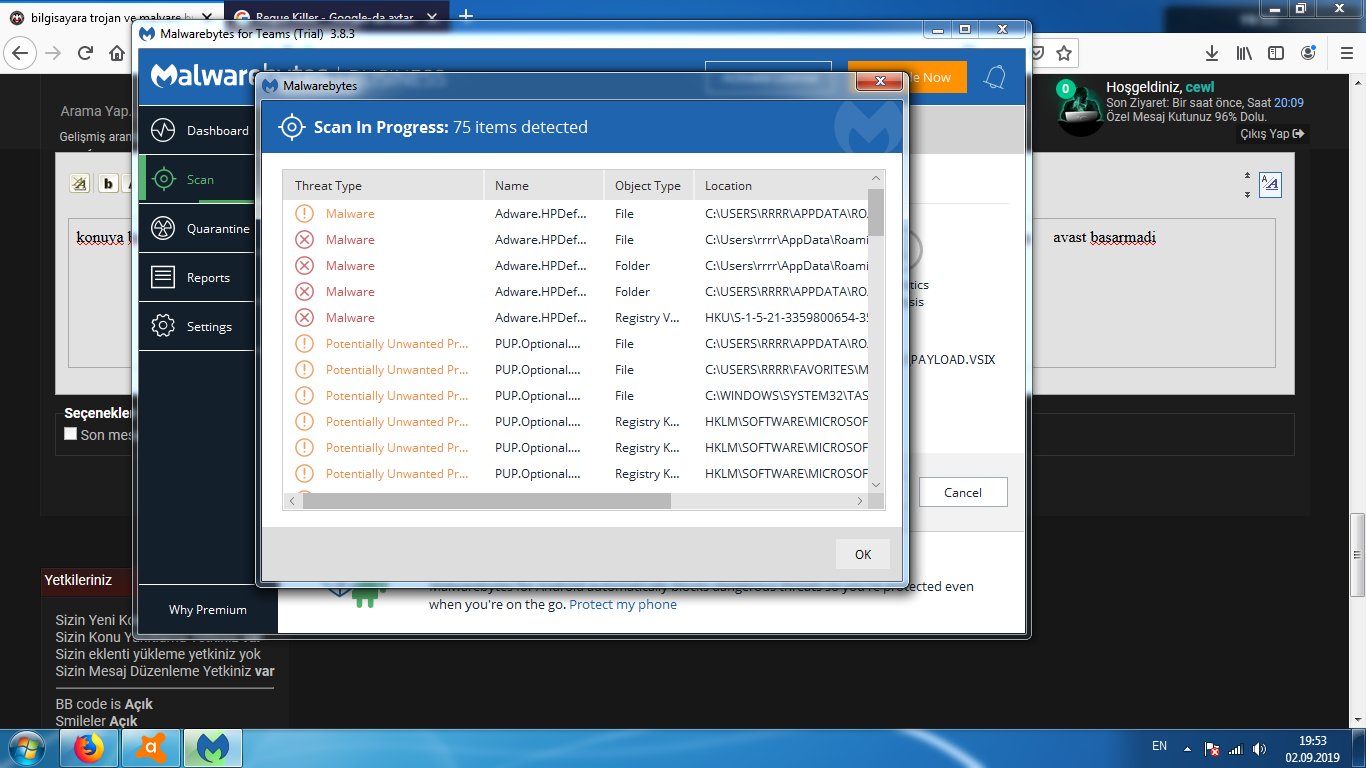Open Firefox from the taskbar

click(x=89, y=748)
